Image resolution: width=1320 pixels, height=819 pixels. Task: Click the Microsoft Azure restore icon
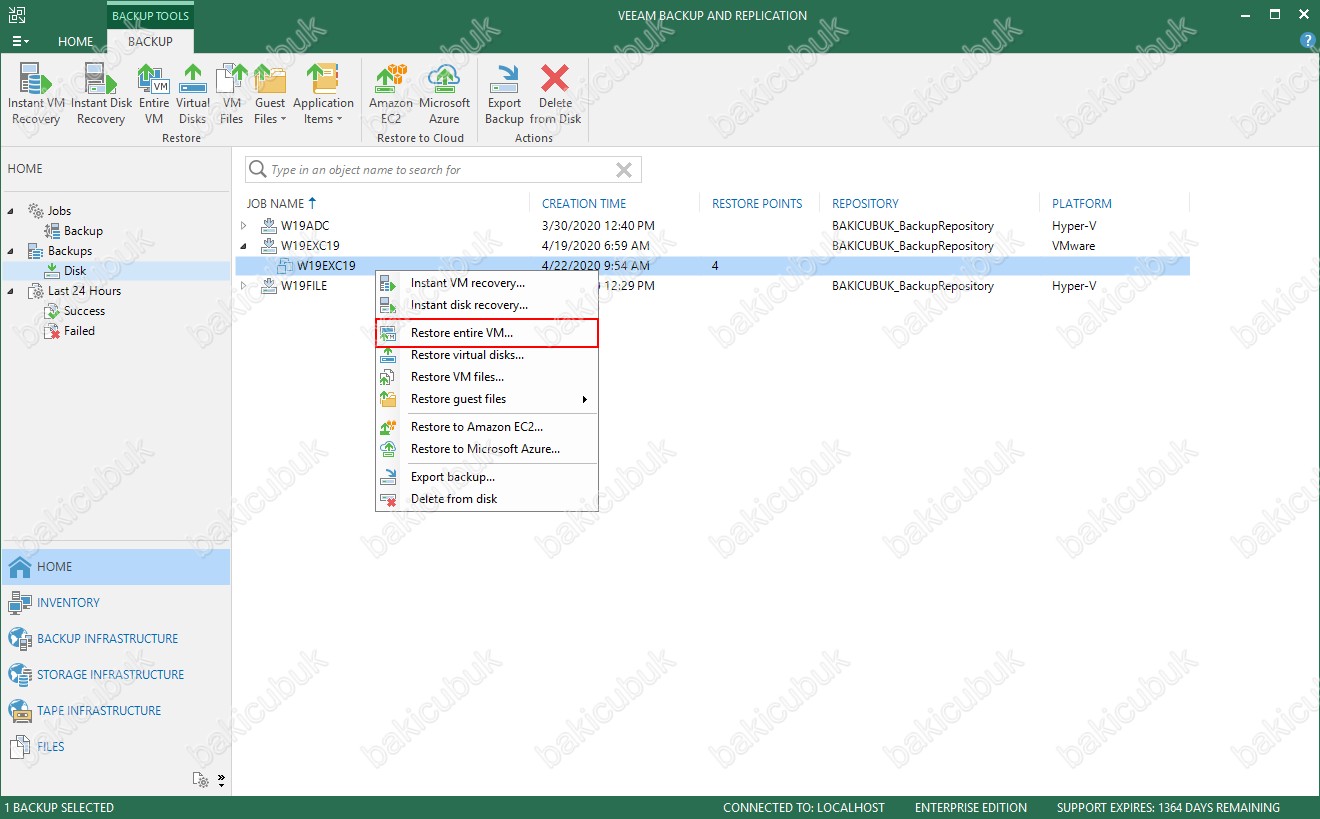coord(444,94)
